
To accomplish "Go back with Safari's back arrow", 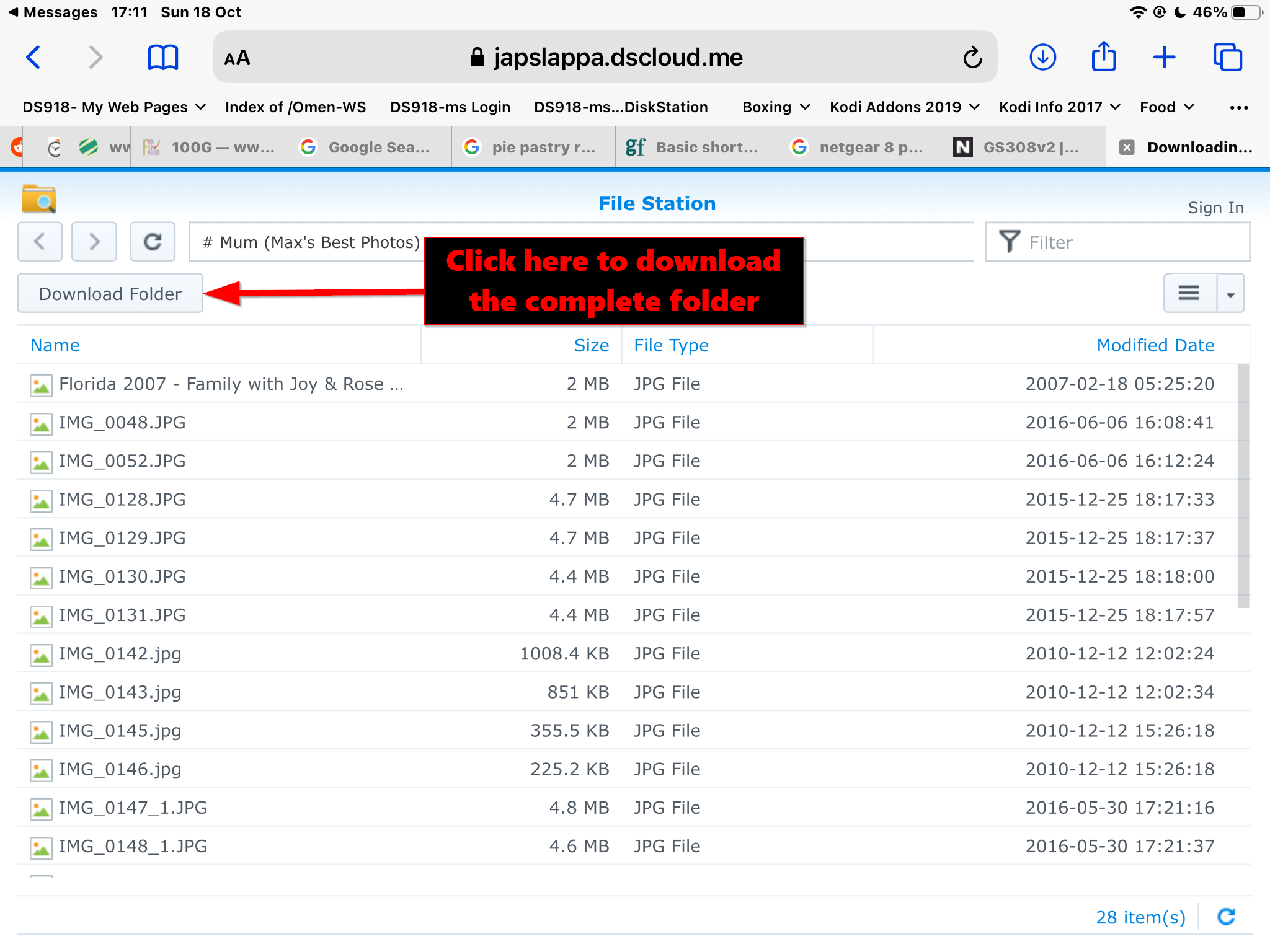I will (33, 58).
